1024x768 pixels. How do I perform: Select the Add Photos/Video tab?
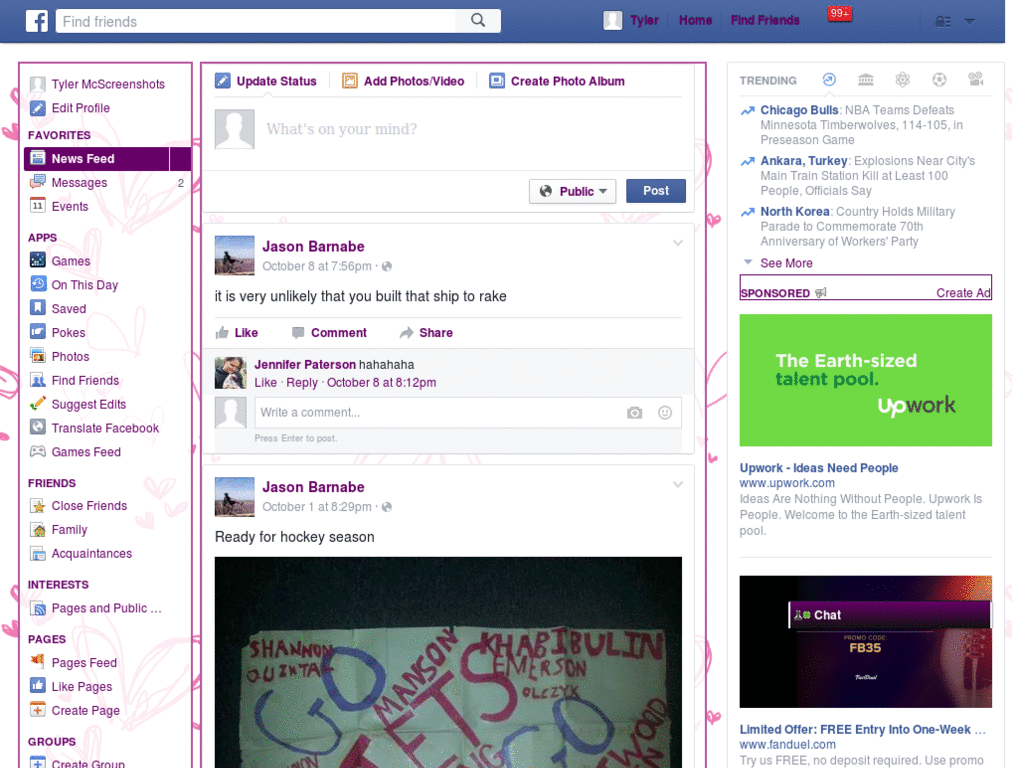[403, 81]
